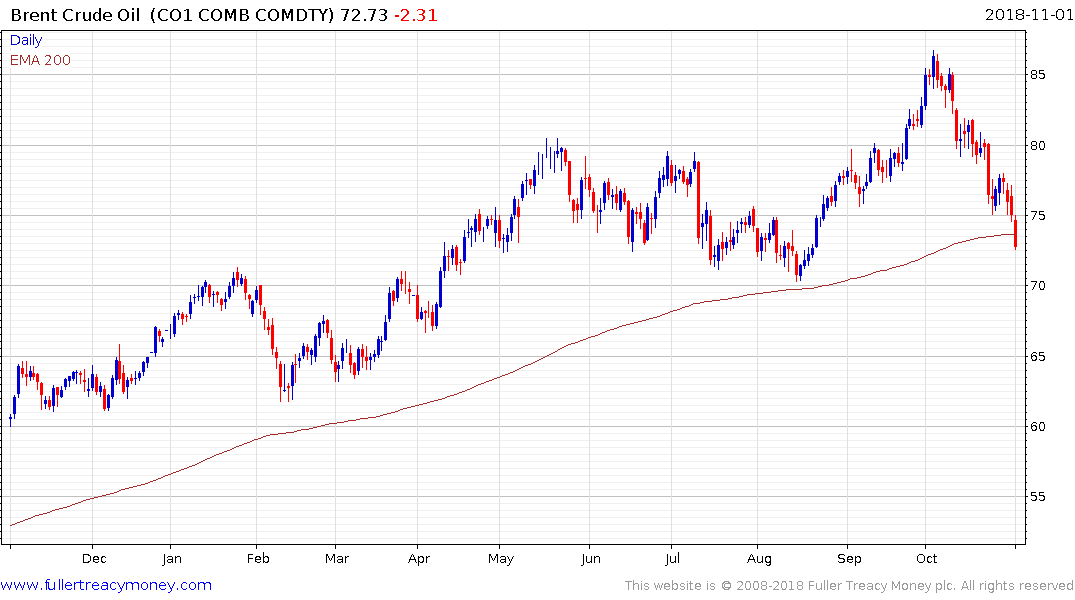Image resolution: width=1075 pixels, height=600 pixels.
Task: Click the 80 price axis label
Action: point(1037,145)
